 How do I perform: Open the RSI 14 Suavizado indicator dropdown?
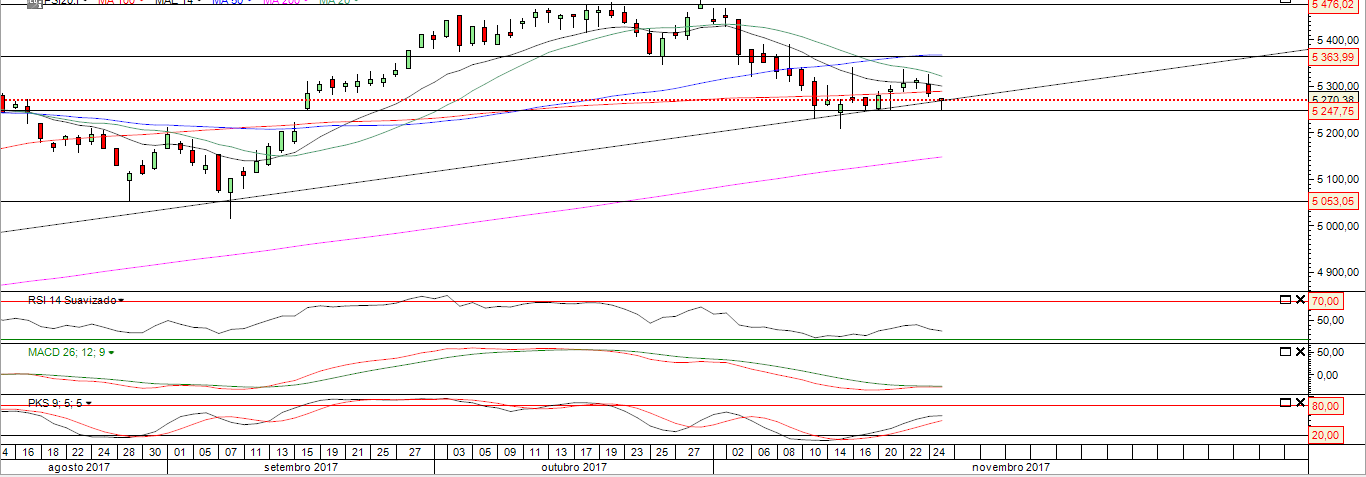[120, 300]
